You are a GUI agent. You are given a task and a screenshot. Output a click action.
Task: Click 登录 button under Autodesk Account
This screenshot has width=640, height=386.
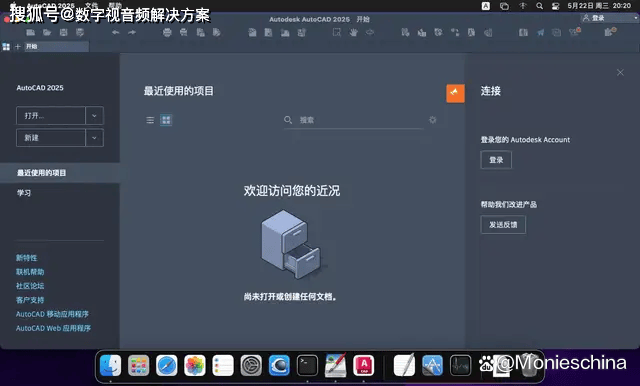coord(496,160)
